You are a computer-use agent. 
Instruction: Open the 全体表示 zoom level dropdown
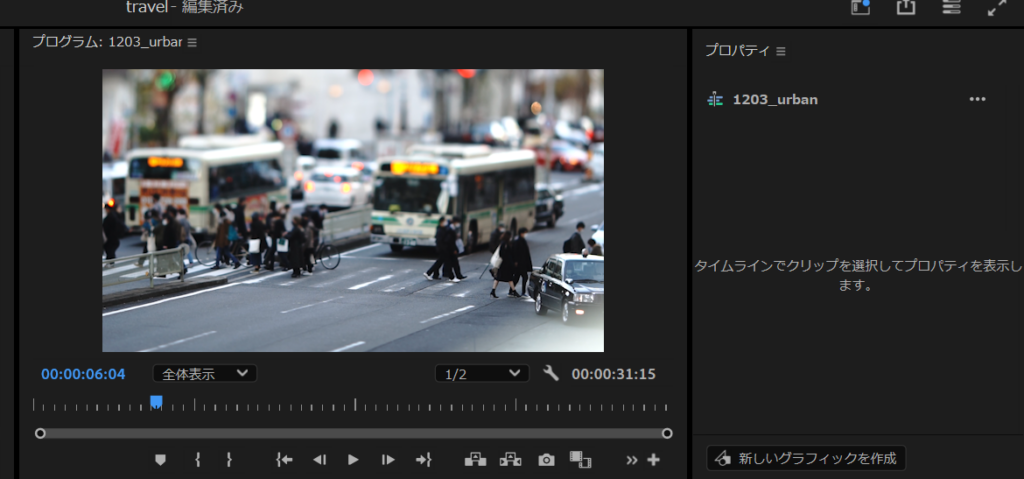pos(205,373)
